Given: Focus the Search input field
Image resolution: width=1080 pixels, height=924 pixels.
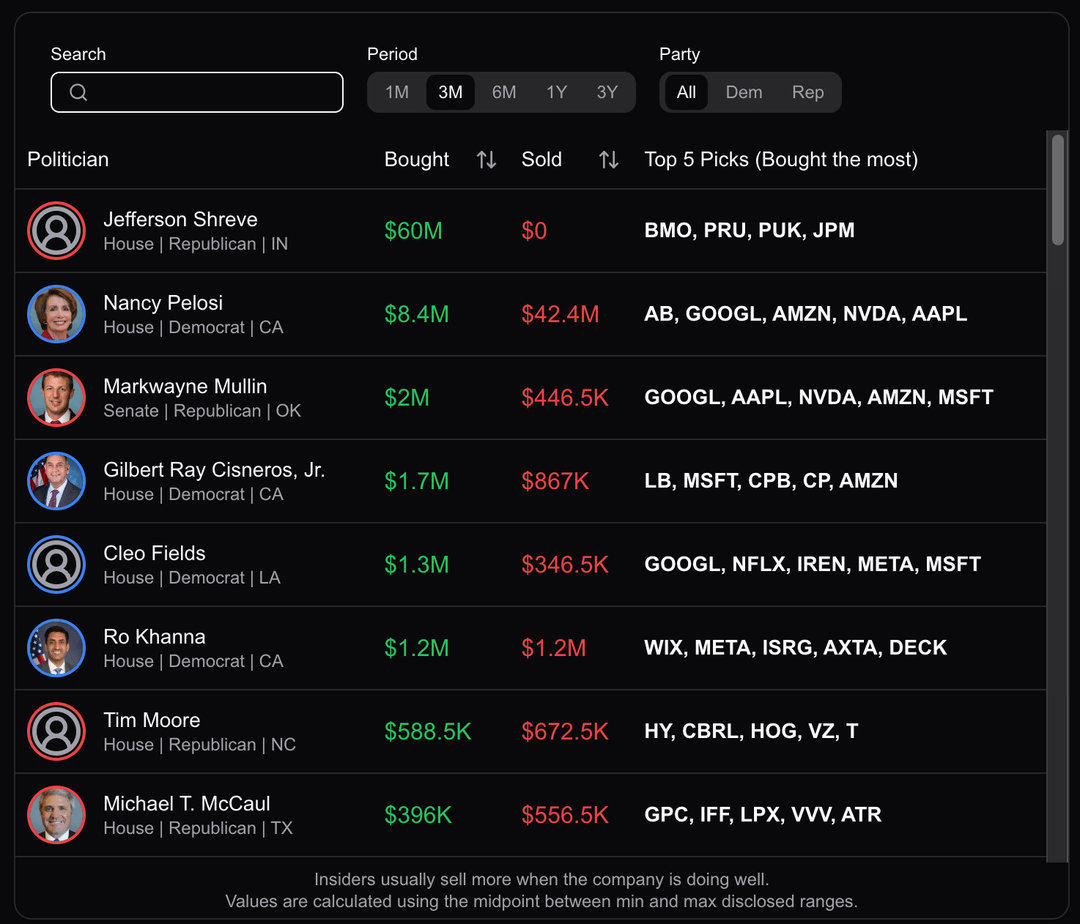Looking at the screenshot, I should coord(210,92).
